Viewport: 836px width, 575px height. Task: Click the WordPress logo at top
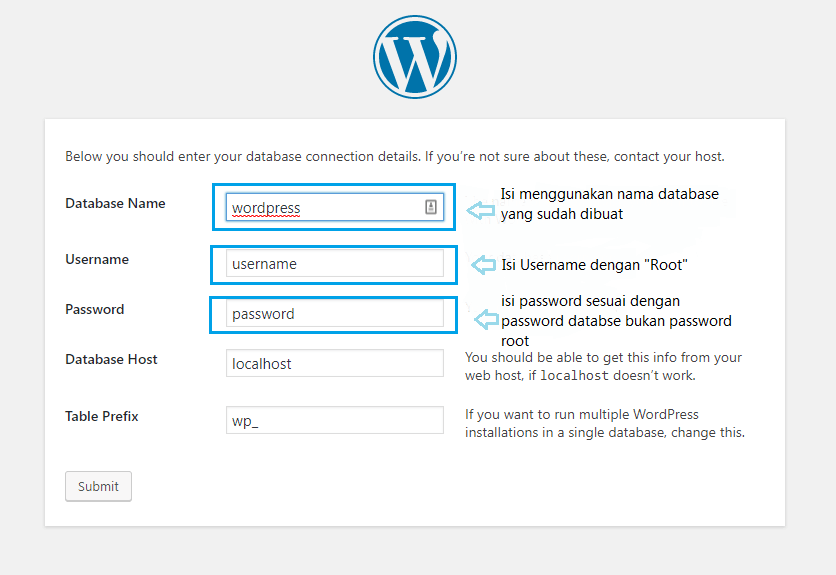coord(415,57)
